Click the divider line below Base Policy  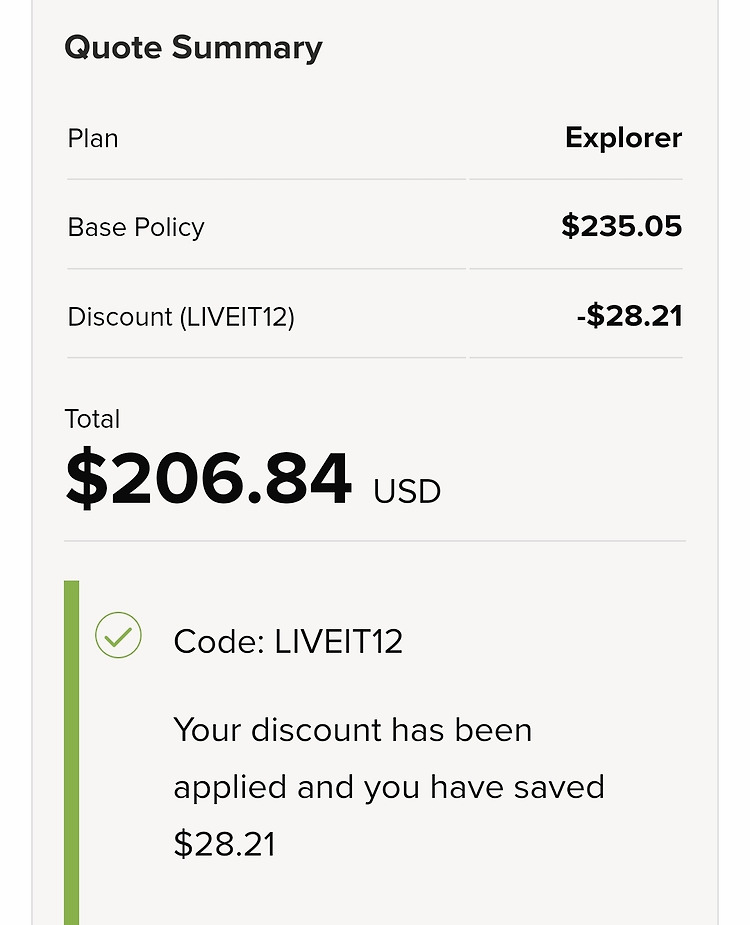375,269
